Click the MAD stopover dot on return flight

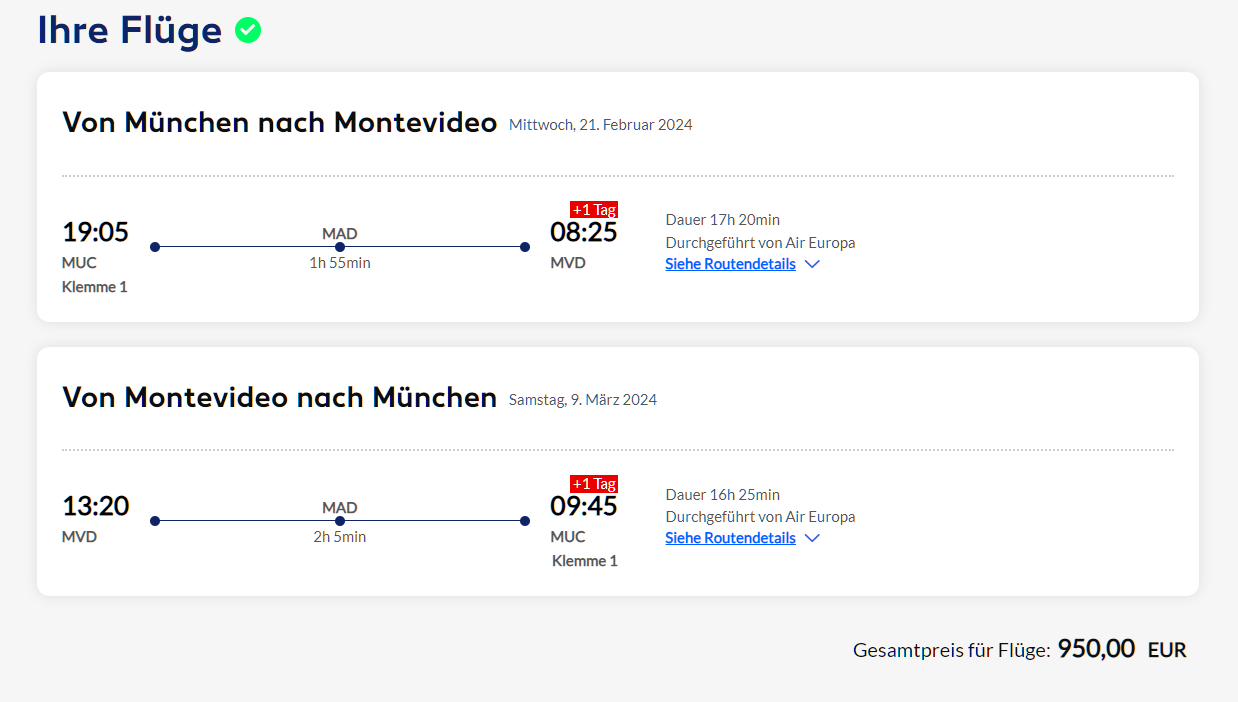coord(340,521)
